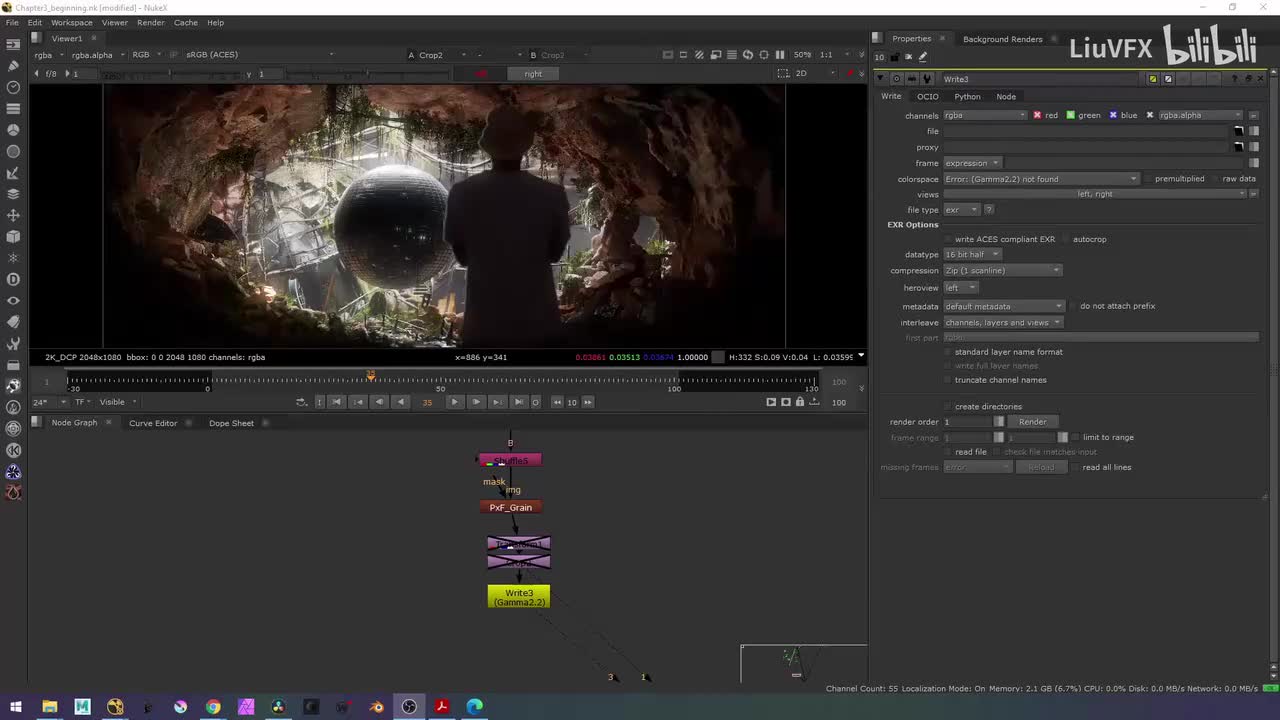This screenshot has height=720, width=1280.
Task: Enable the create directories checkbox
Action: tap(948, 407)
